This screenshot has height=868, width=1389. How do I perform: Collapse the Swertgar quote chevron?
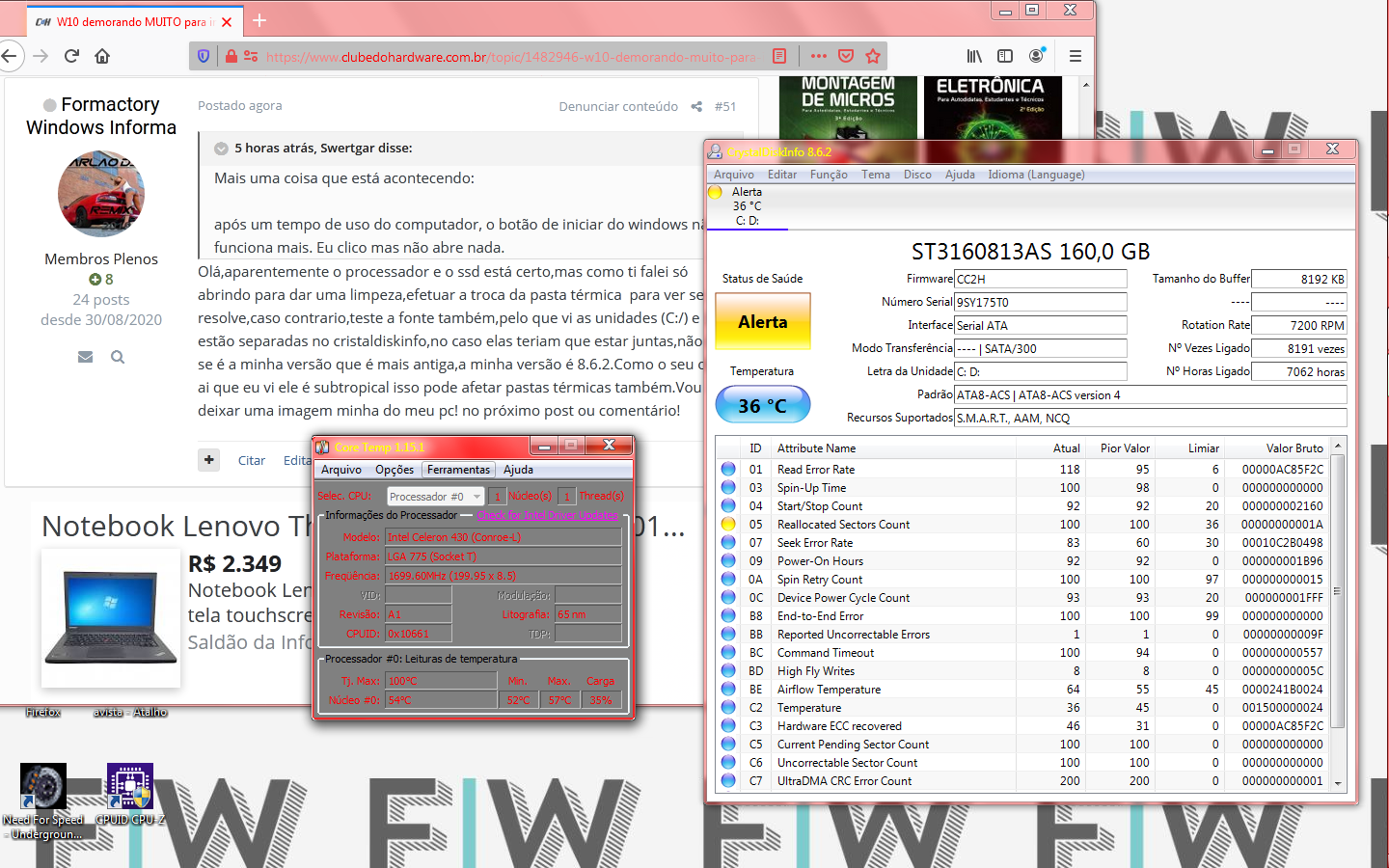(x=221, y=149)
